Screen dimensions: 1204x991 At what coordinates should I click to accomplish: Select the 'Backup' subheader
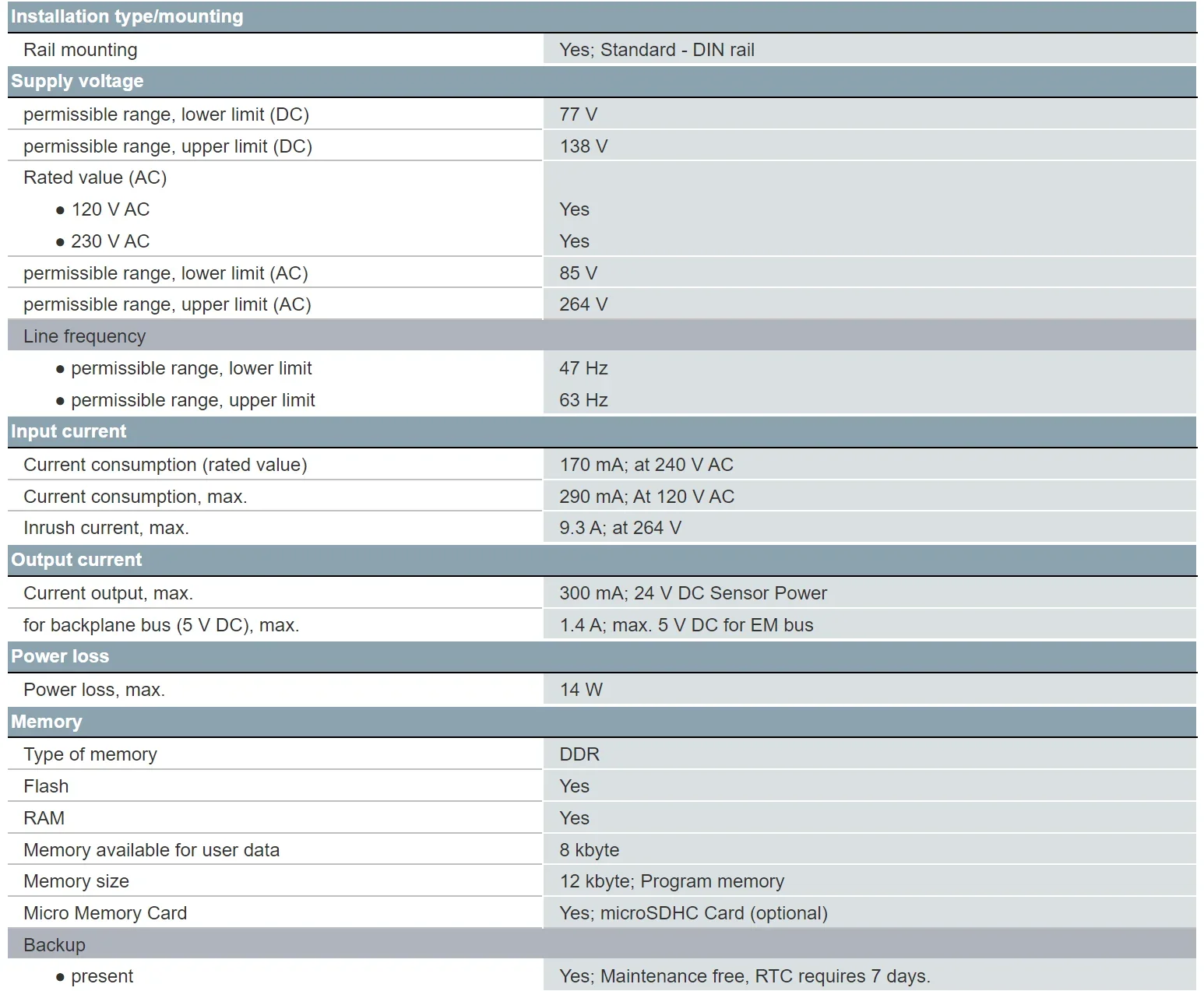pos(602,945)
